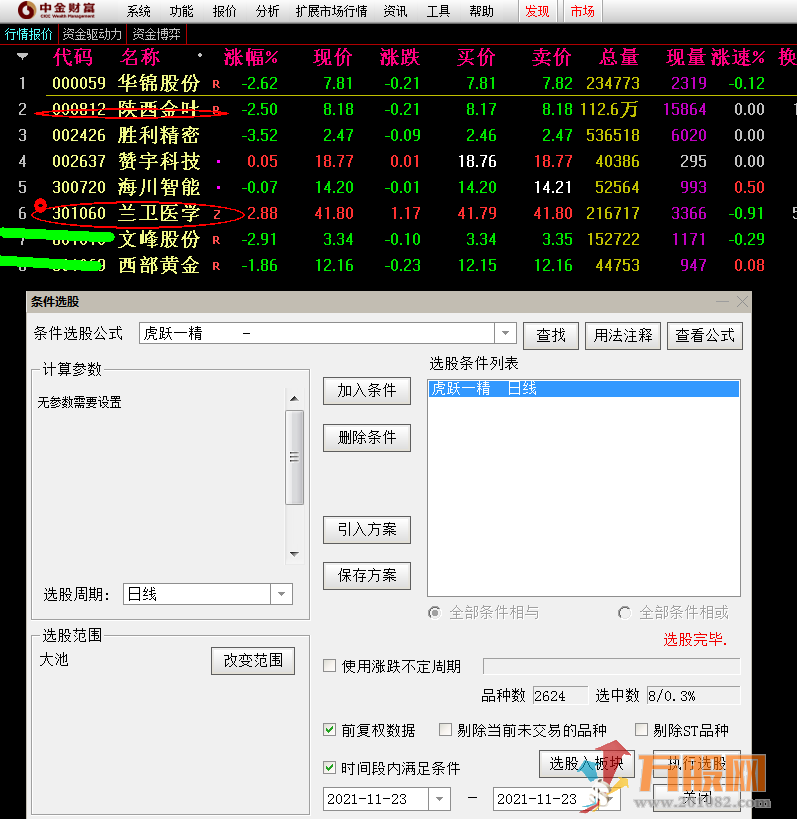The image size is (797, 819).
Task: Click the 改变范围 button
Action: coord(253,661)
